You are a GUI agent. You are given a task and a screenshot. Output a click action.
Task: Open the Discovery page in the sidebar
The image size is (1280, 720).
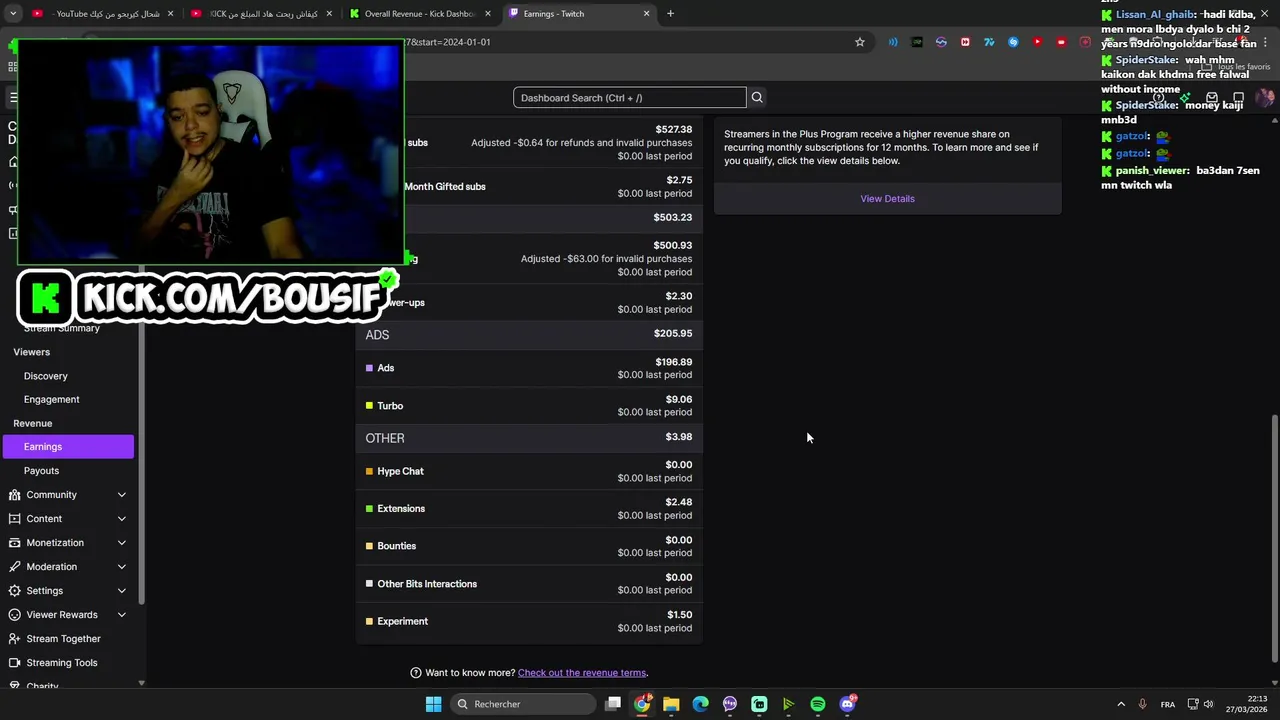coord(46,376)
